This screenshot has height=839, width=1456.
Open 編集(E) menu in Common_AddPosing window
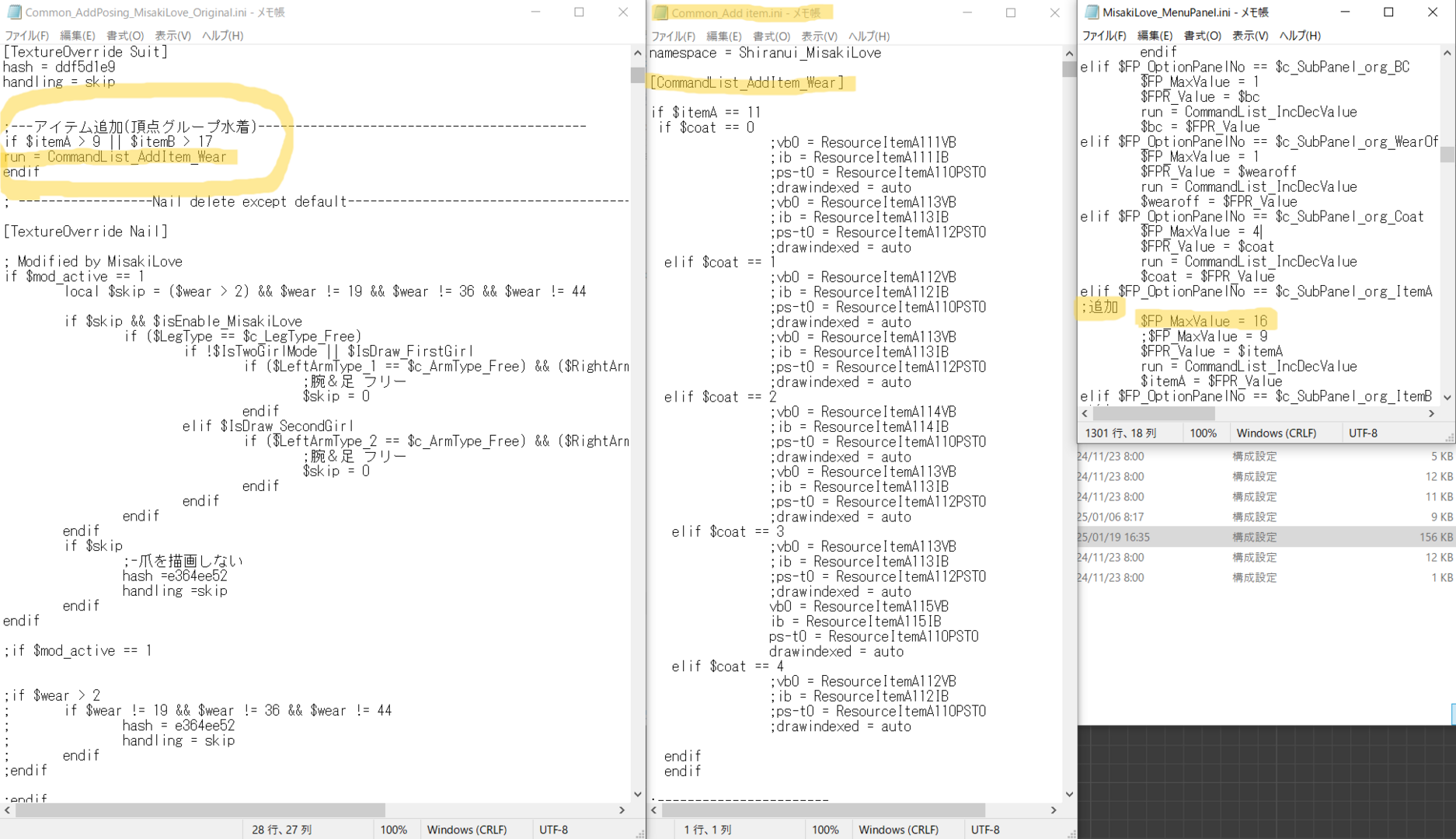[x=77, y=36]
